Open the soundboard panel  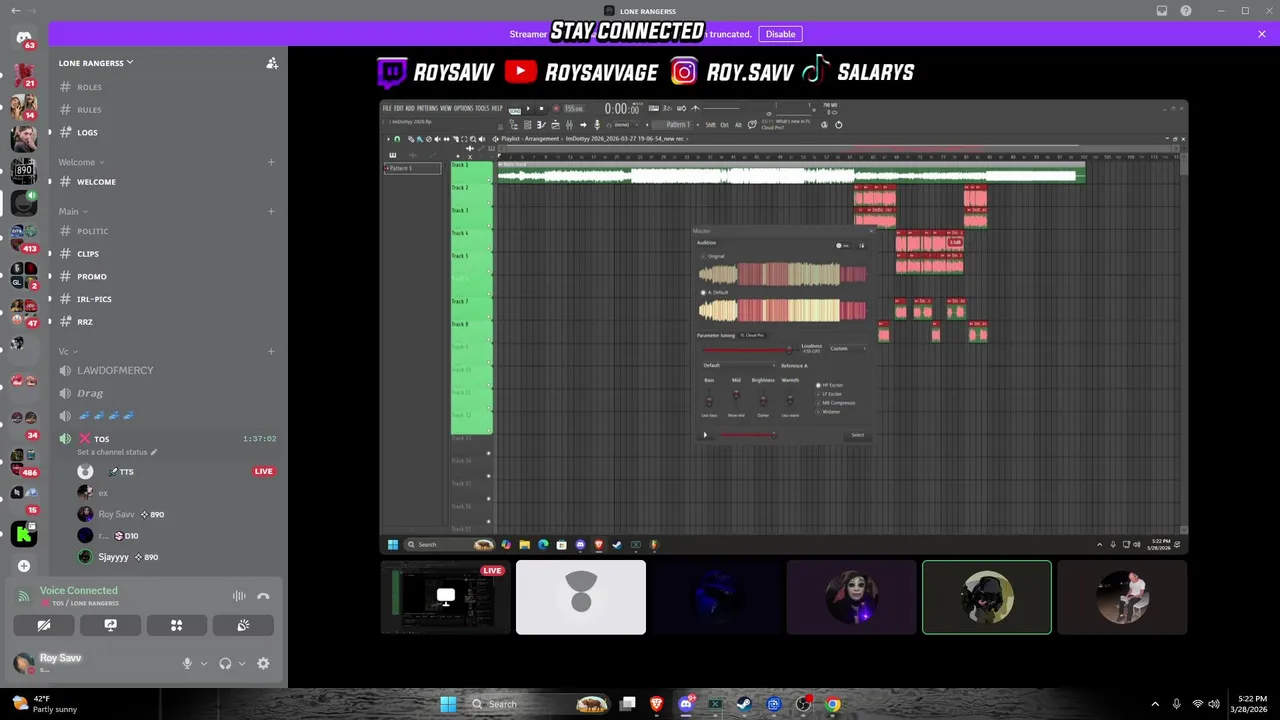pyautogui.click(x=243, y=625)
